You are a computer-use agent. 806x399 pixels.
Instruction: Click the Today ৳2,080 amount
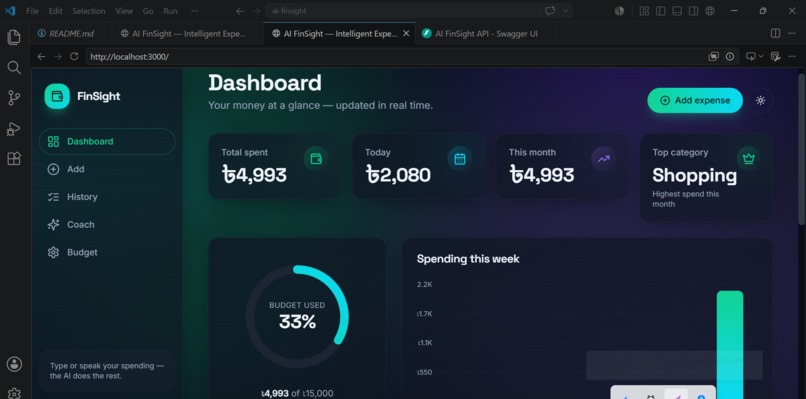398,175
